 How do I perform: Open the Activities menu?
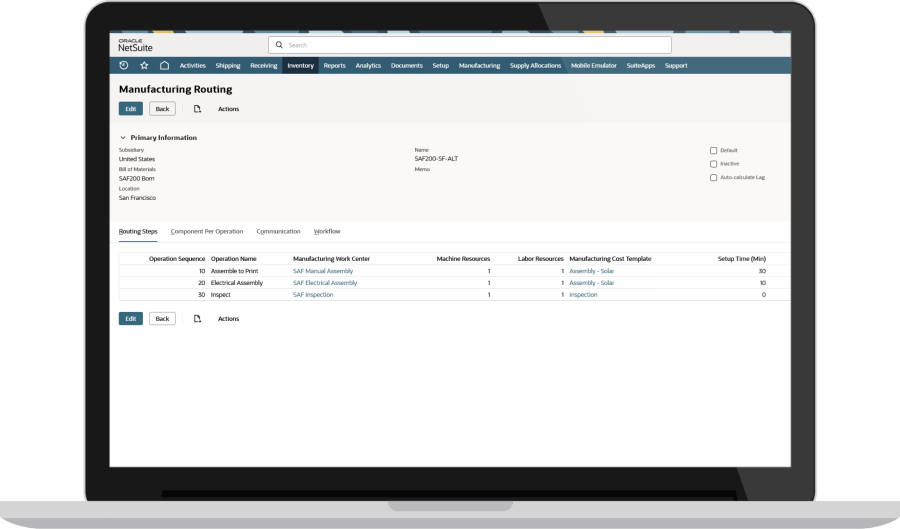pos(192,65)
